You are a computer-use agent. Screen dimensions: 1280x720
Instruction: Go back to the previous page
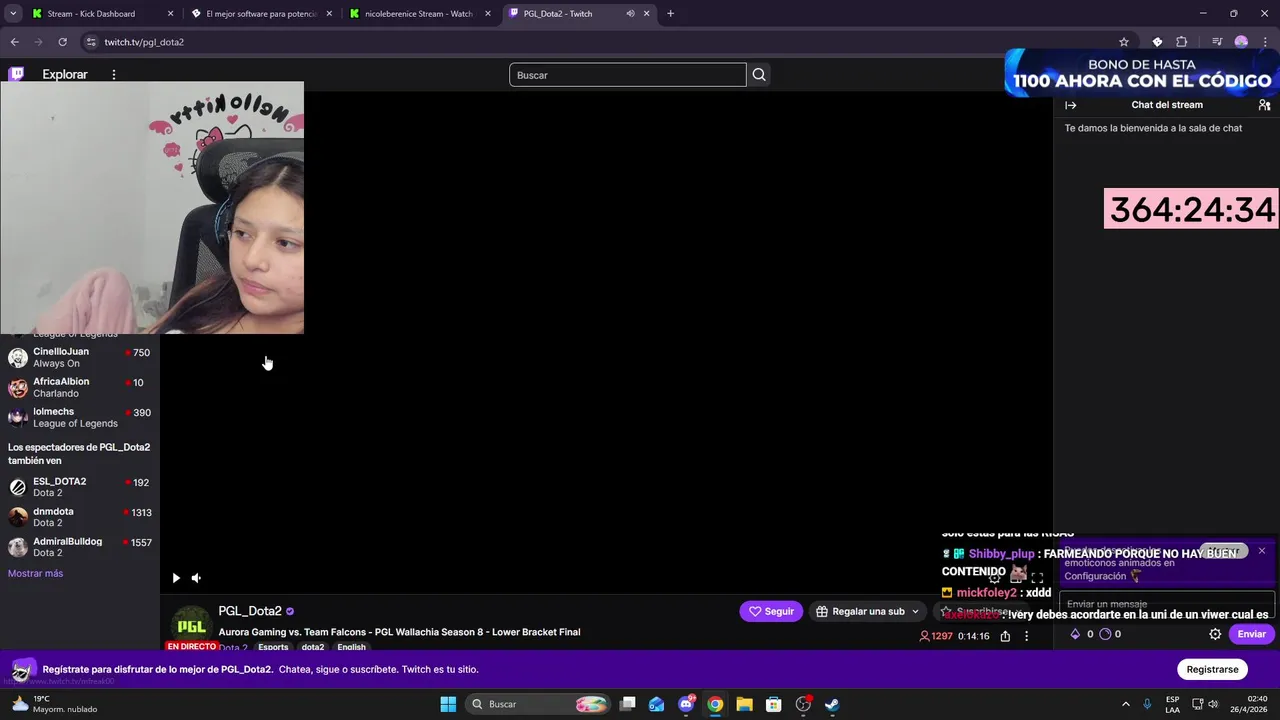[x=14, y=42]
